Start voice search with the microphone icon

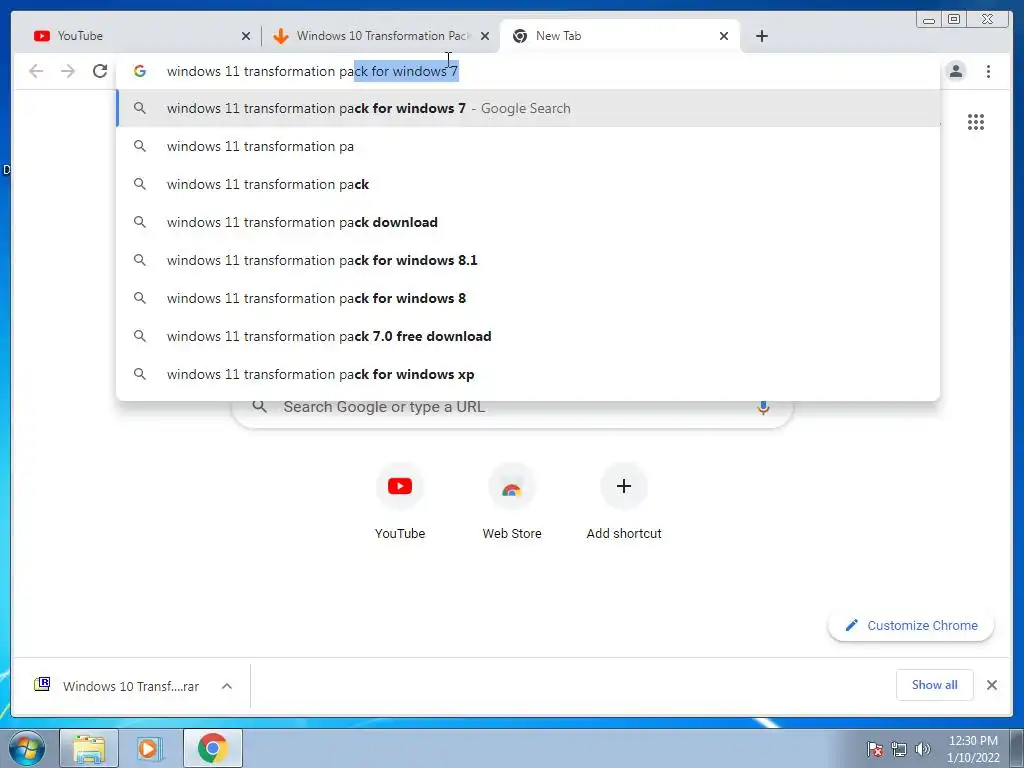tap(763, 408)
